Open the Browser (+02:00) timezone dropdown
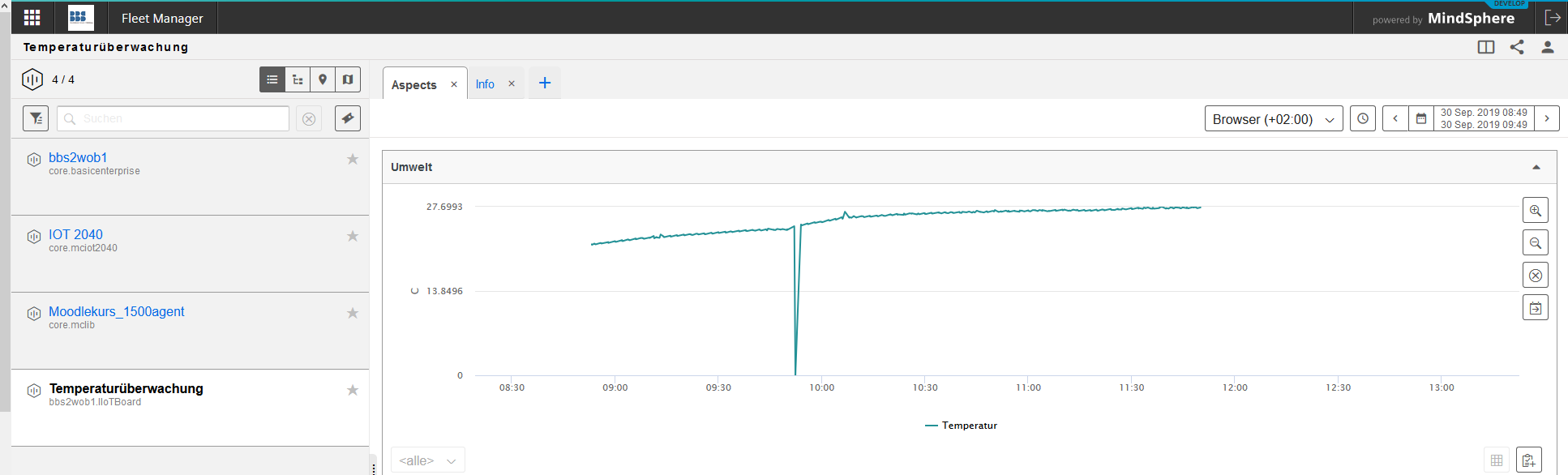The image size is (1568, 475). 1273,119
